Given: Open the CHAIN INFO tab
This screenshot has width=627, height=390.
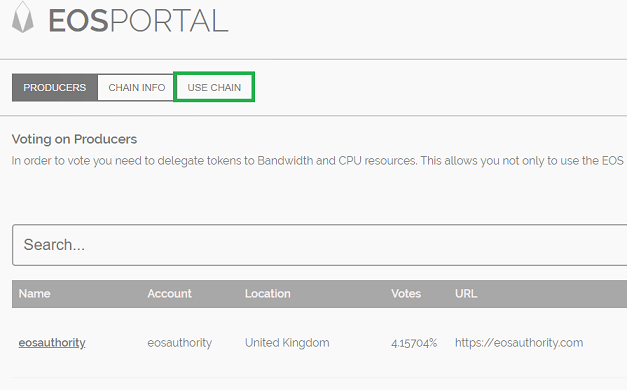Looking at the screenshot, I should click(136, 88).
